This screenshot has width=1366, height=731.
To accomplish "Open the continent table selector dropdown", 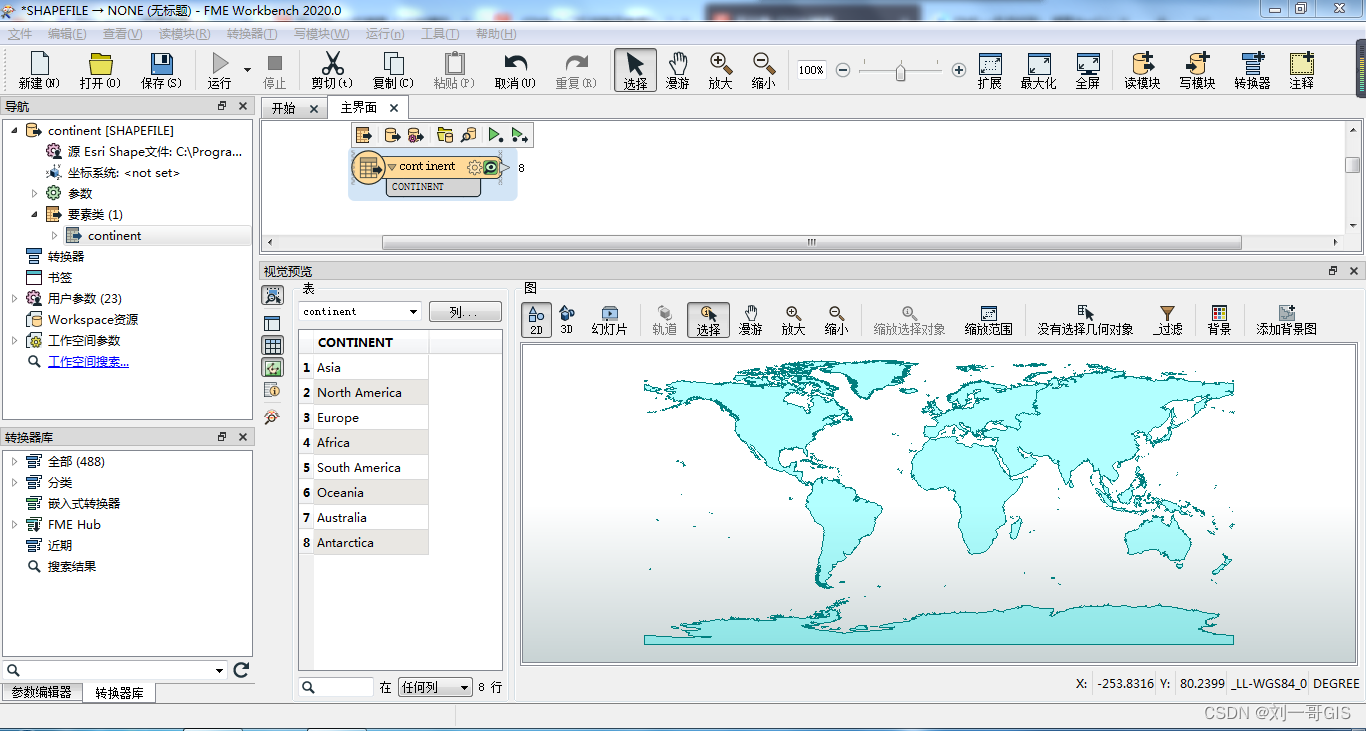I will coord(360,312).
